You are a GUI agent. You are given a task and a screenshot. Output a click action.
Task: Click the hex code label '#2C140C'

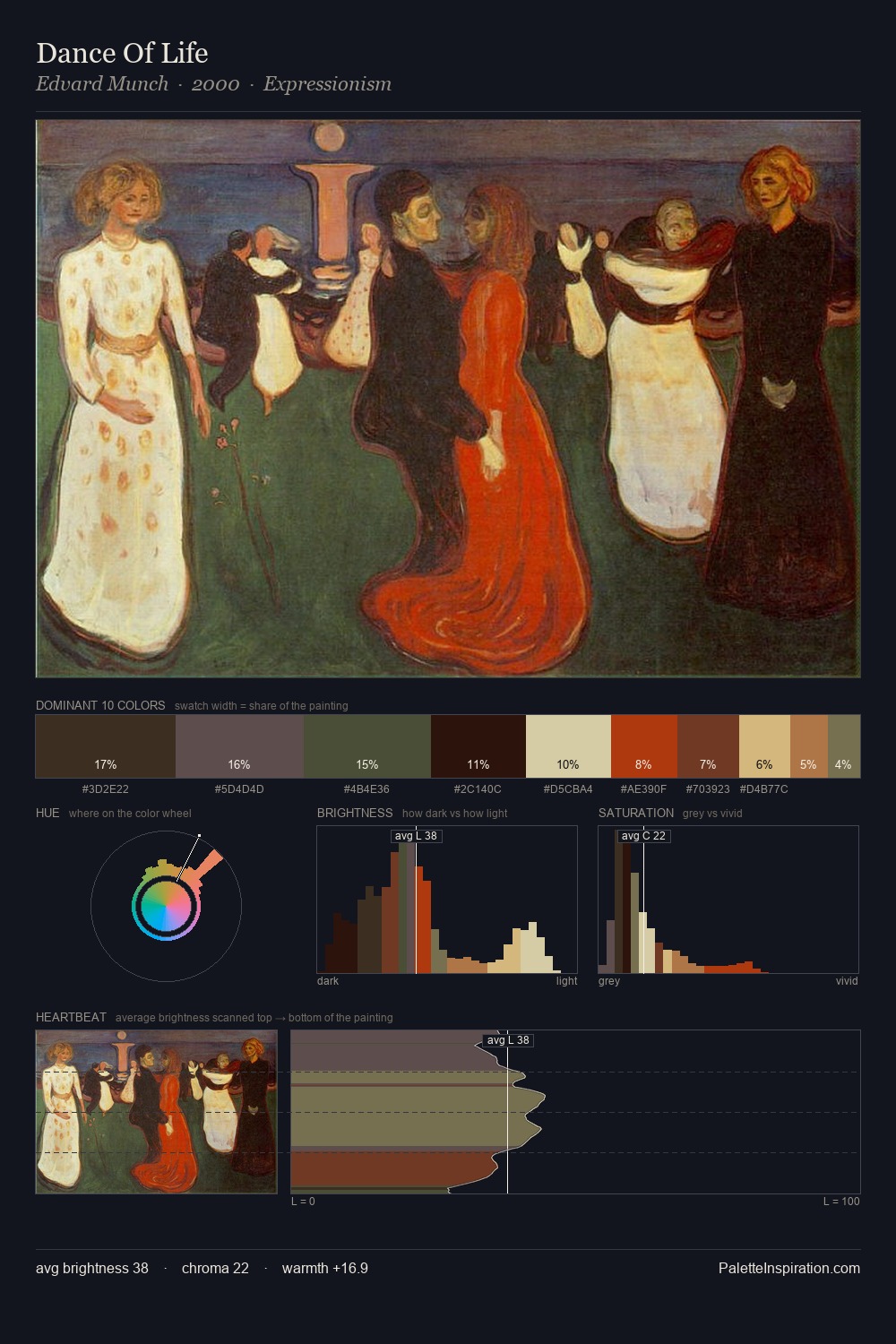(x=478, y=789)
